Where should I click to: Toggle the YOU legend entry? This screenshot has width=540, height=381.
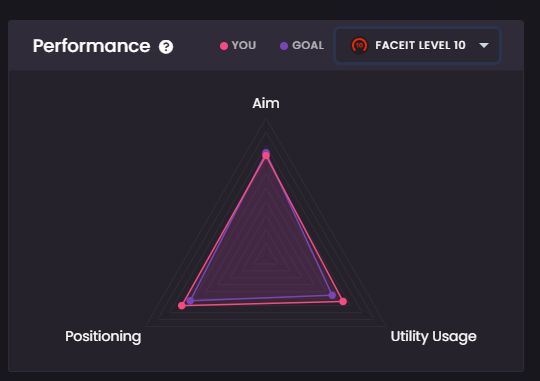[238, 45]
